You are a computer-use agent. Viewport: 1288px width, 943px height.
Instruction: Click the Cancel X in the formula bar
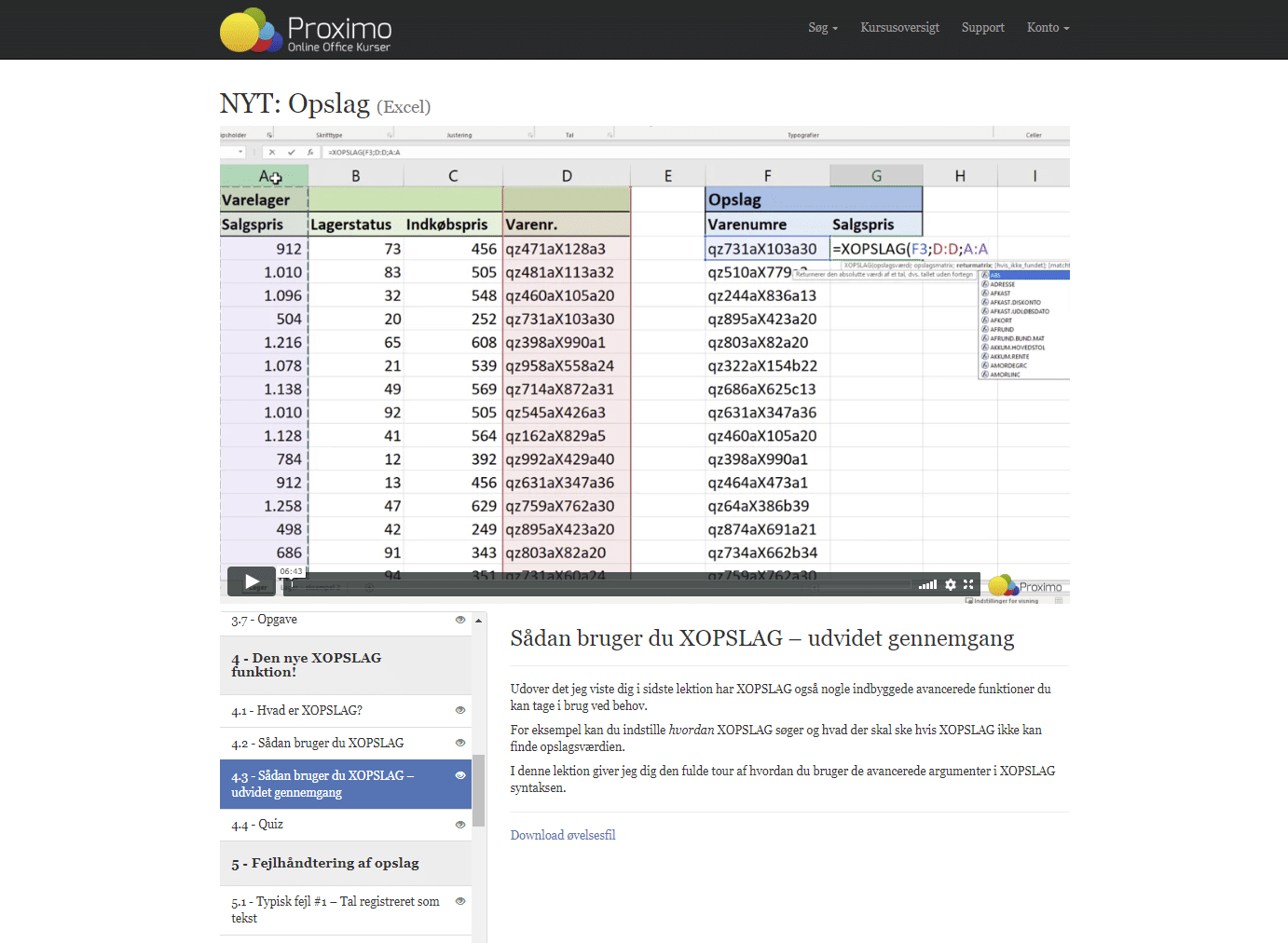coord(272,151)
